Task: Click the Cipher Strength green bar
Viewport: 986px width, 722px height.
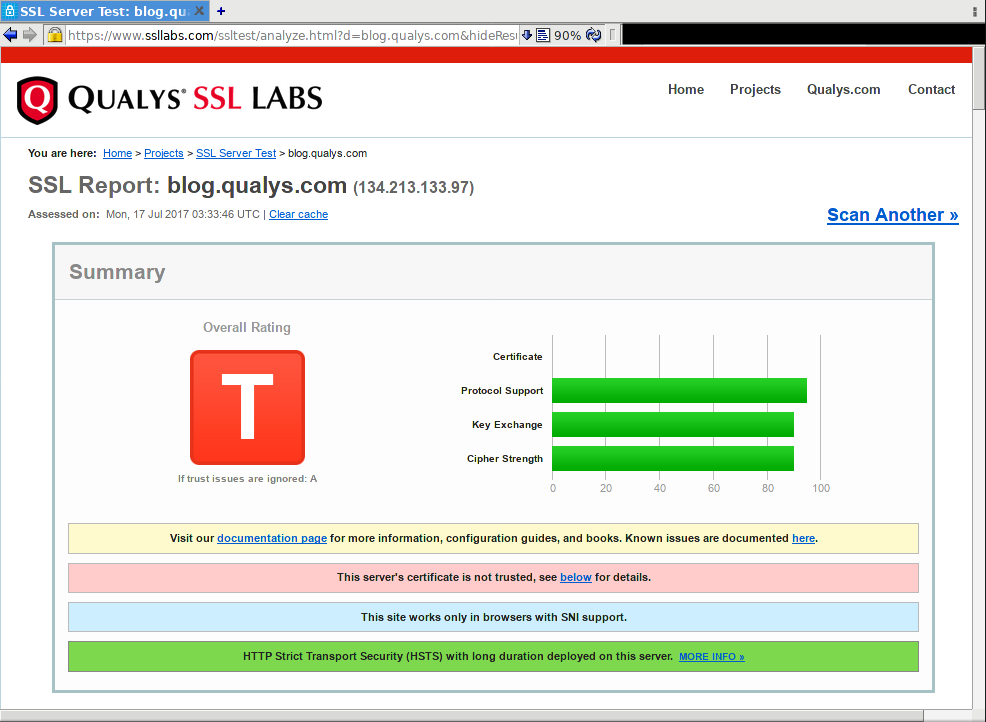Action: point(673,458)
